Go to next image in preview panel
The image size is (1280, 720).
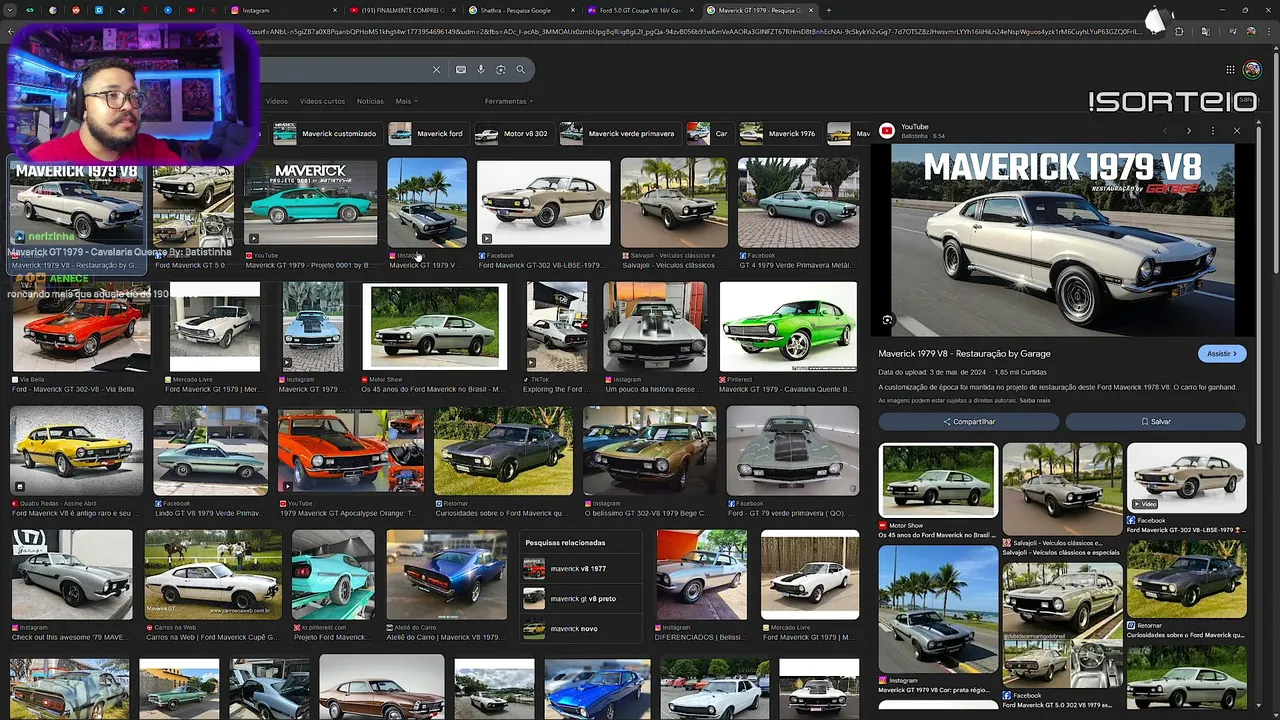click(1188, 131)
